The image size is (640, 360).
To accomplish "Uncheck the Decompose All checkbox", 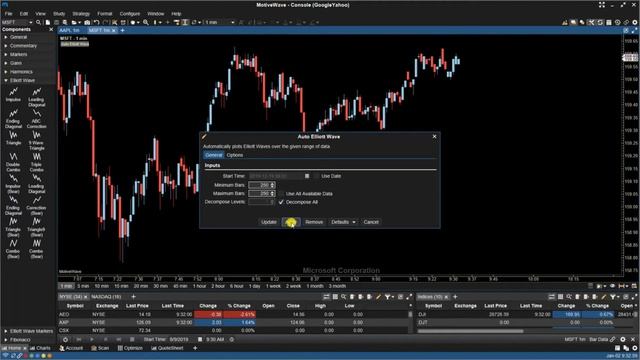I will [281, 202].
